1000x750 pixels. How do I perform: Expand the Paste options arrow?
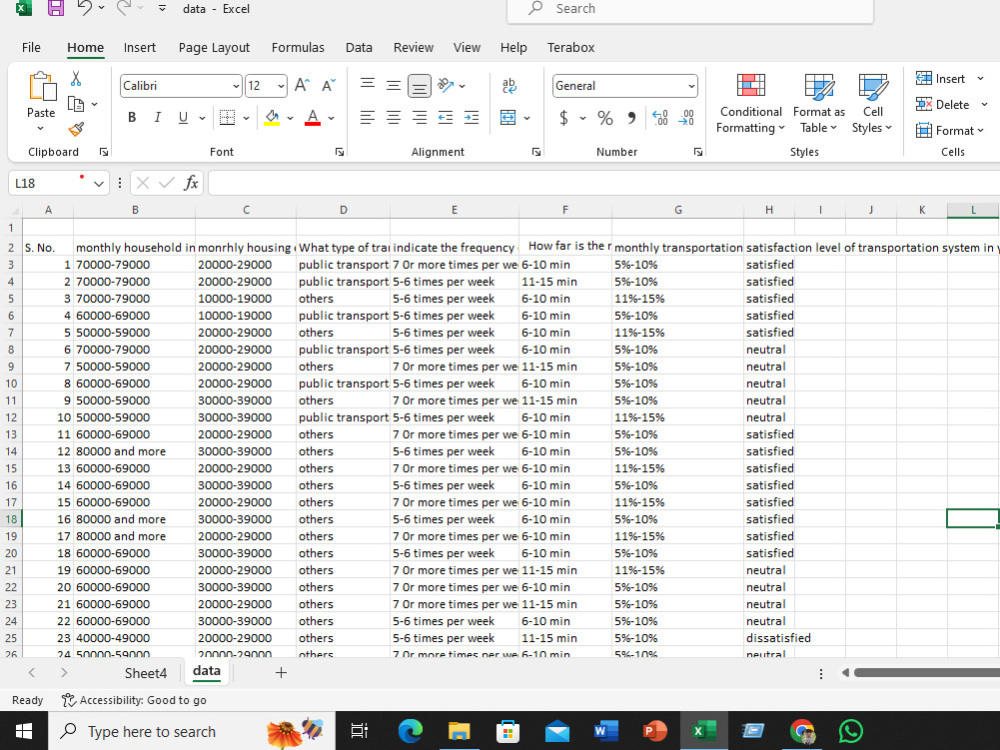pyautogui.click(x=41, y=128)
